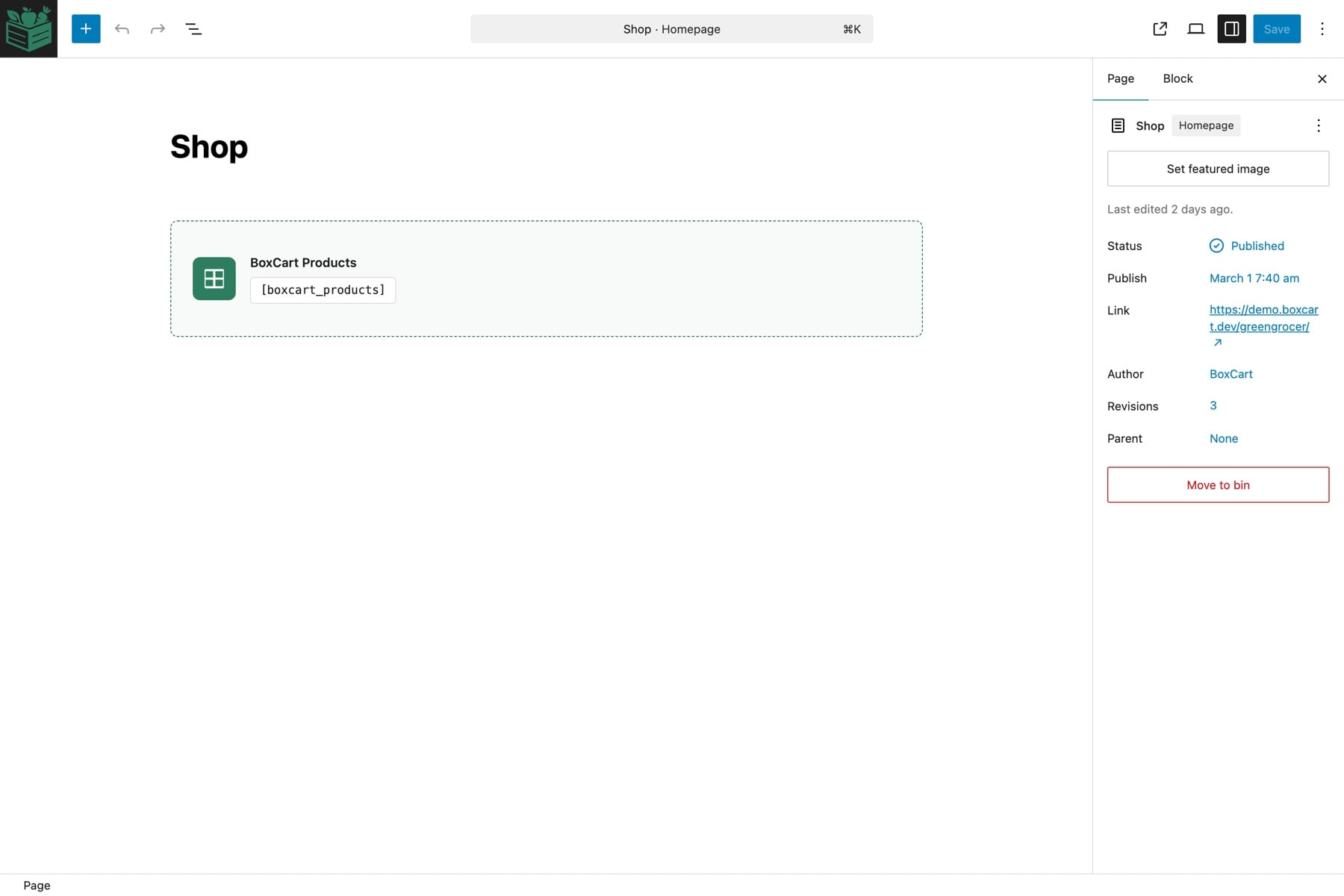Viewport: 1344px width, 896px height.
Task: Change the Published status
Action: click(1247, 246)
